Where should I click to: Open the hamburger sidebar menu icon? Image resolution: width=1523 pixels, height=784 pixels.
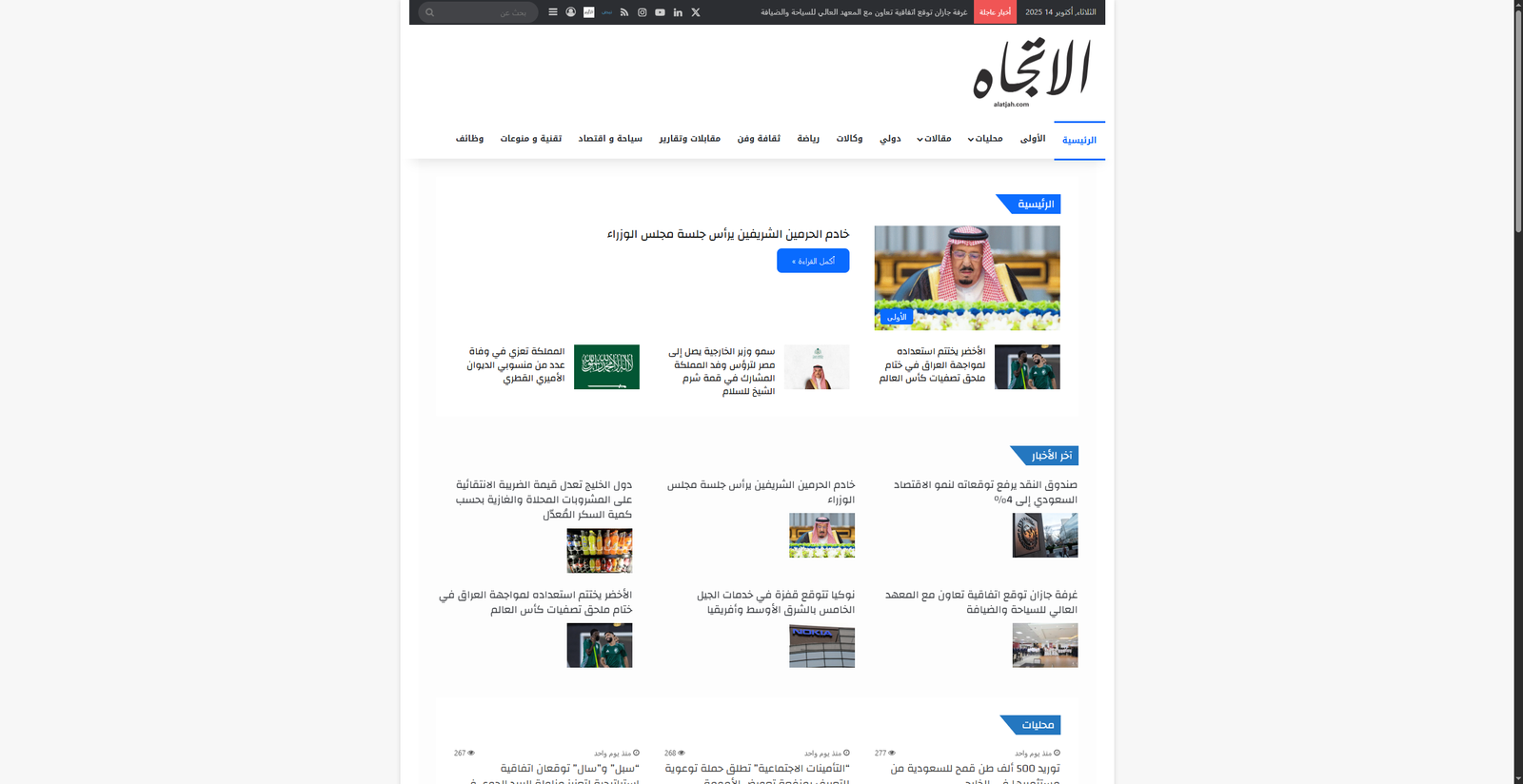[553, 12]
